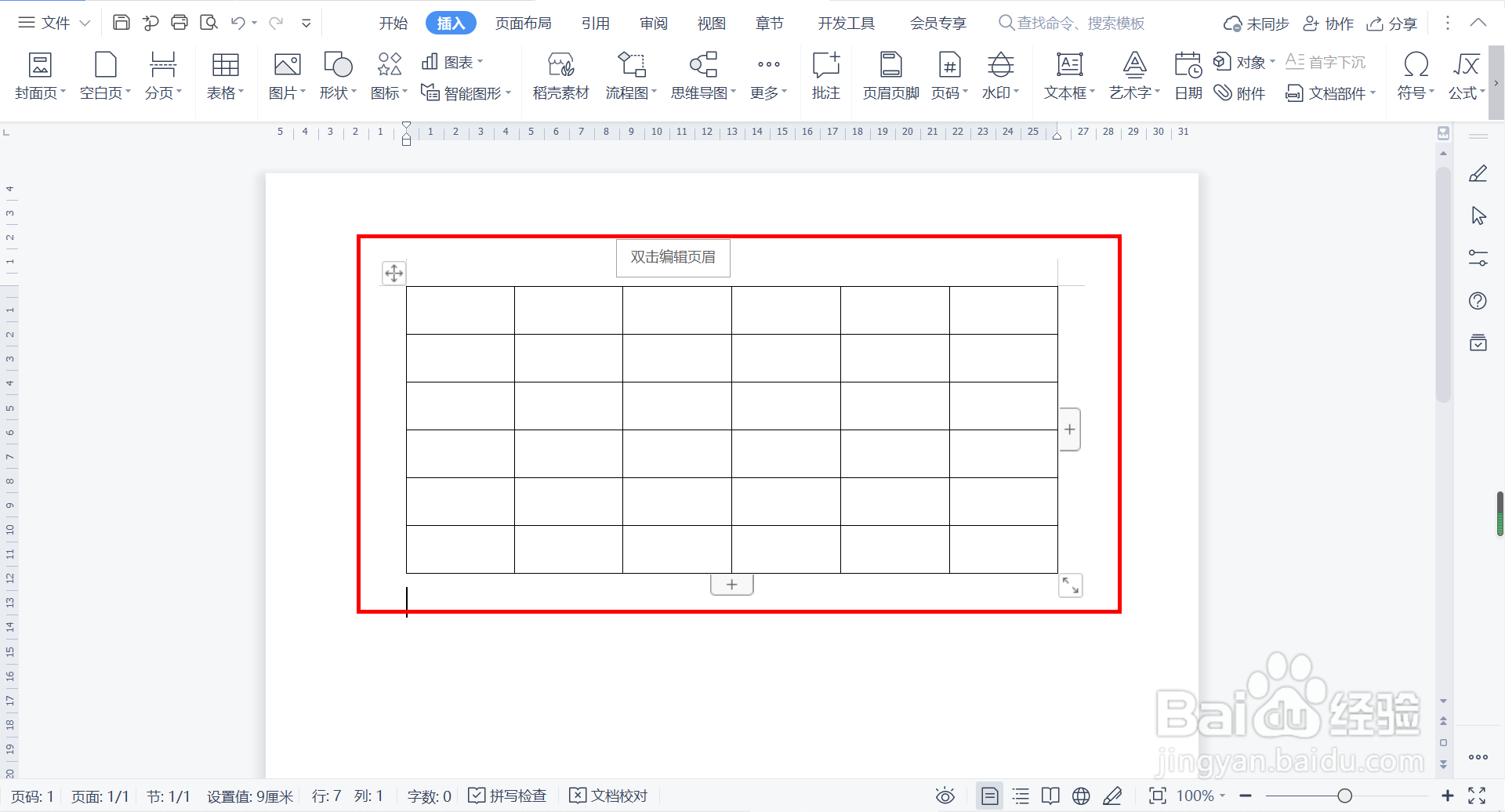Insert an attachment (附件)
This screenshot has height=812, width=1505.
(x=1240, y=93)
